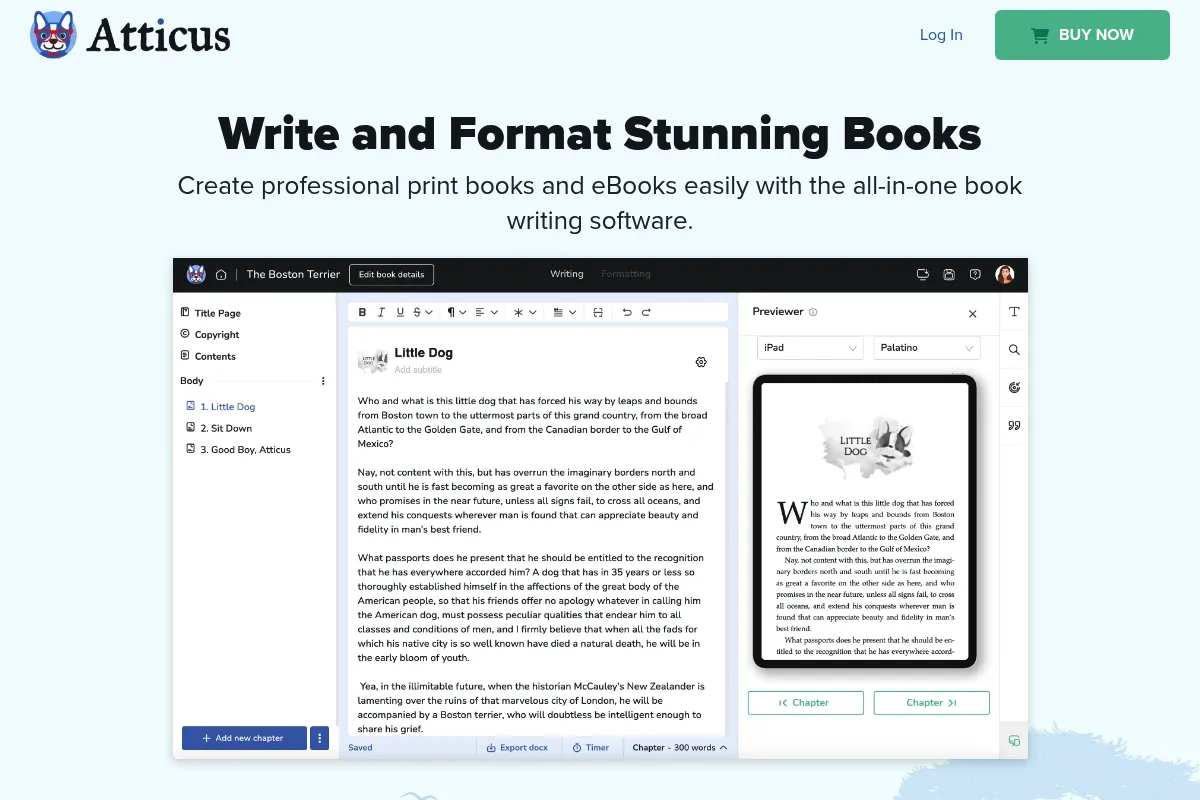Expand the Chapter - 300 words counter

pos(680,747)
